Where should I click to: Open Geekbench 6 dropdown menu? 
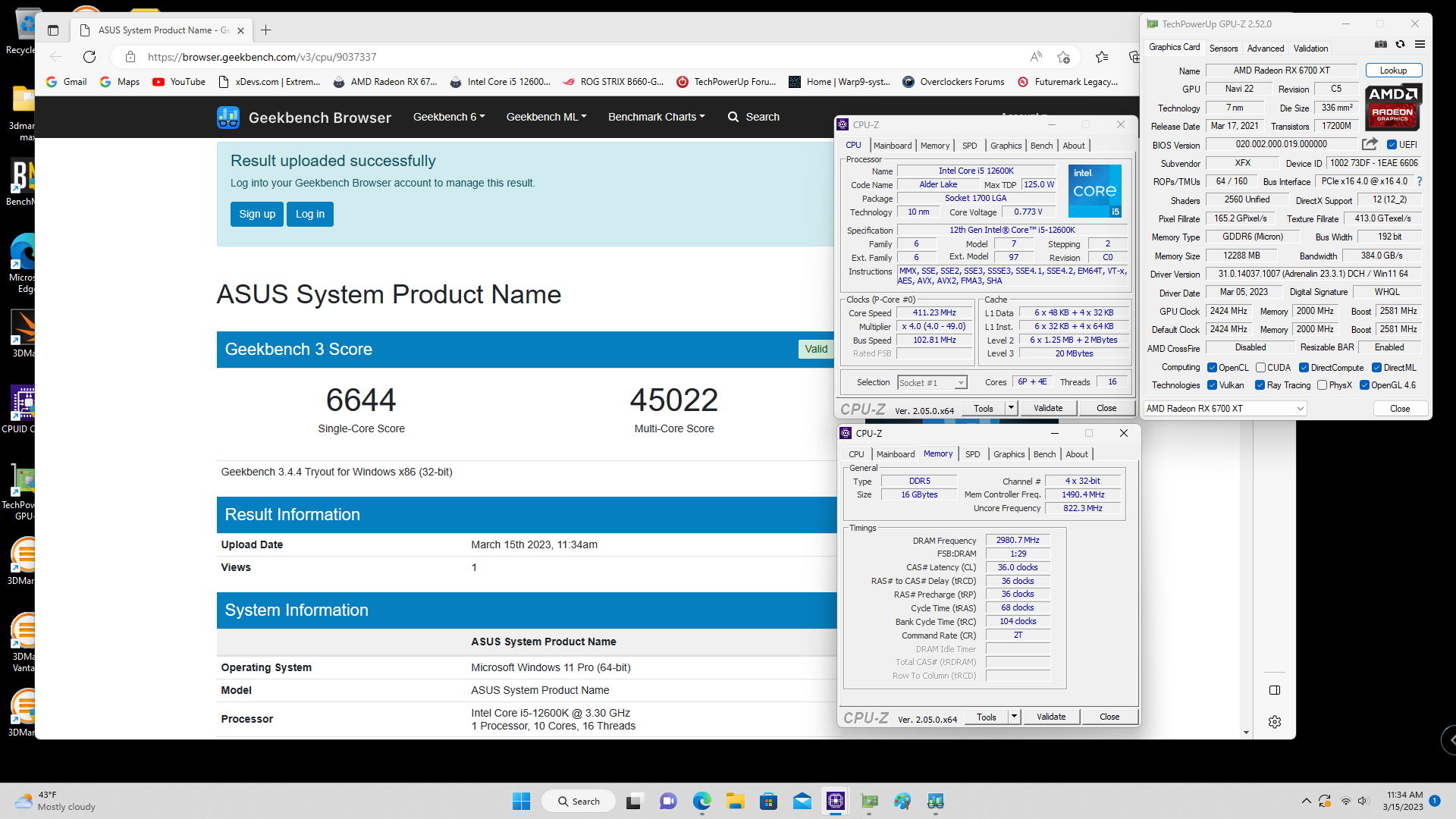(x=449, y=117)
